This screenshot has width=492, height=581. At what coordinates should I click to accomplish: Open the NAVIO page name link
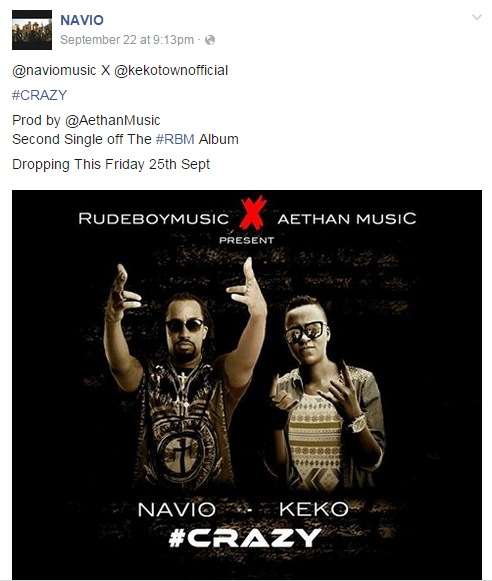(82, 20)
